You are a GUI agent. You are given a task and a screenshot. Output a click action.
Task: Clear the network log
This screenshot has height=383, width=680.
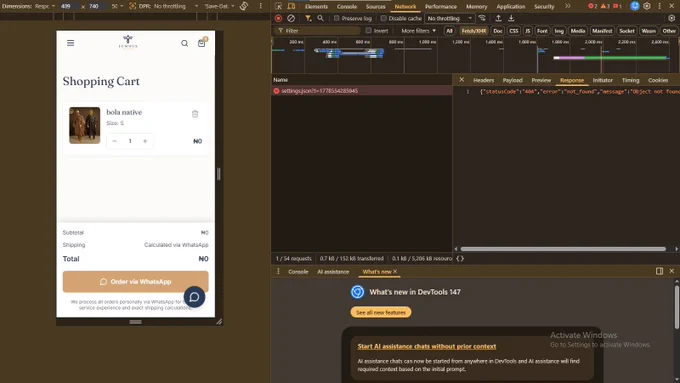point(291,18)
